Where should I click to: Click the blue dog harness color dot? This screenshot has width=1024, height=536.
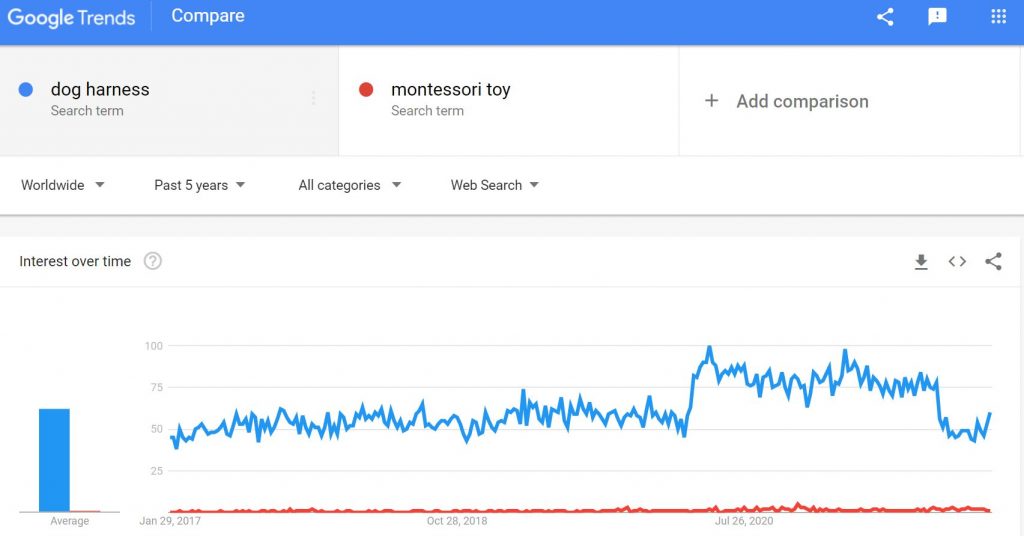(x=25, y=89)
